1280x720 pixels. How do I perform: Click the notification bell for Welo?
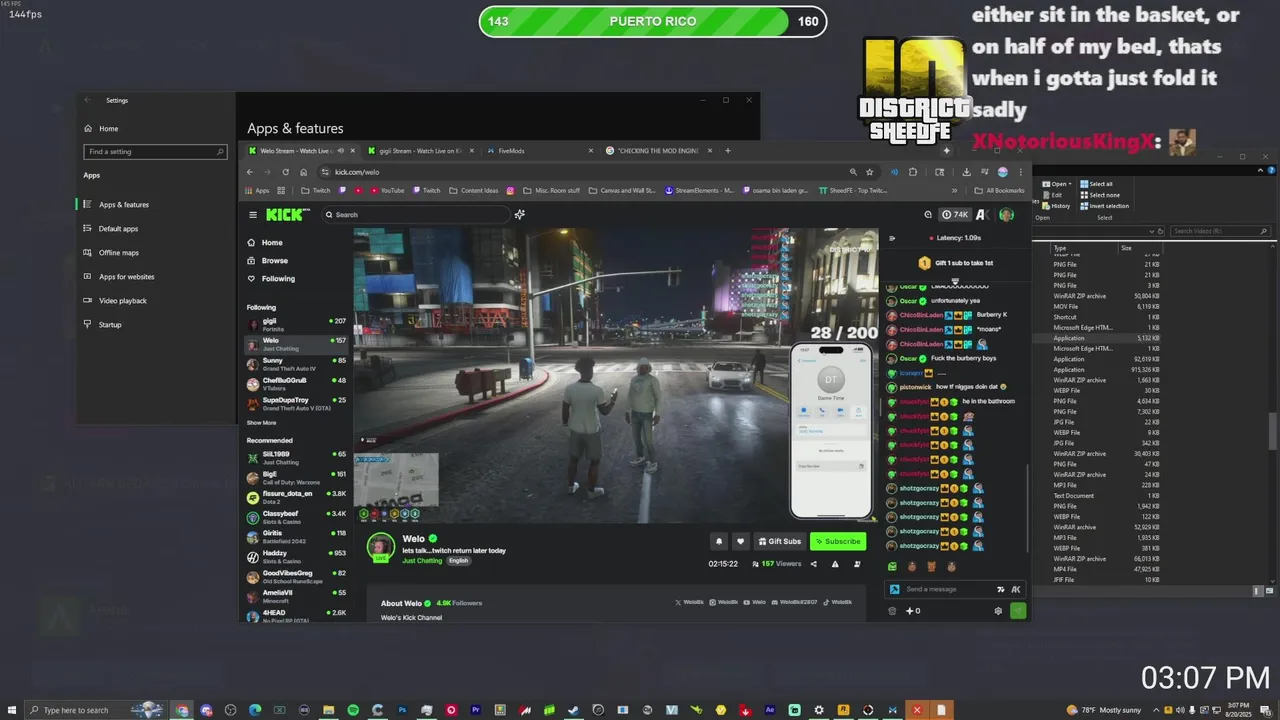[718, 541]
